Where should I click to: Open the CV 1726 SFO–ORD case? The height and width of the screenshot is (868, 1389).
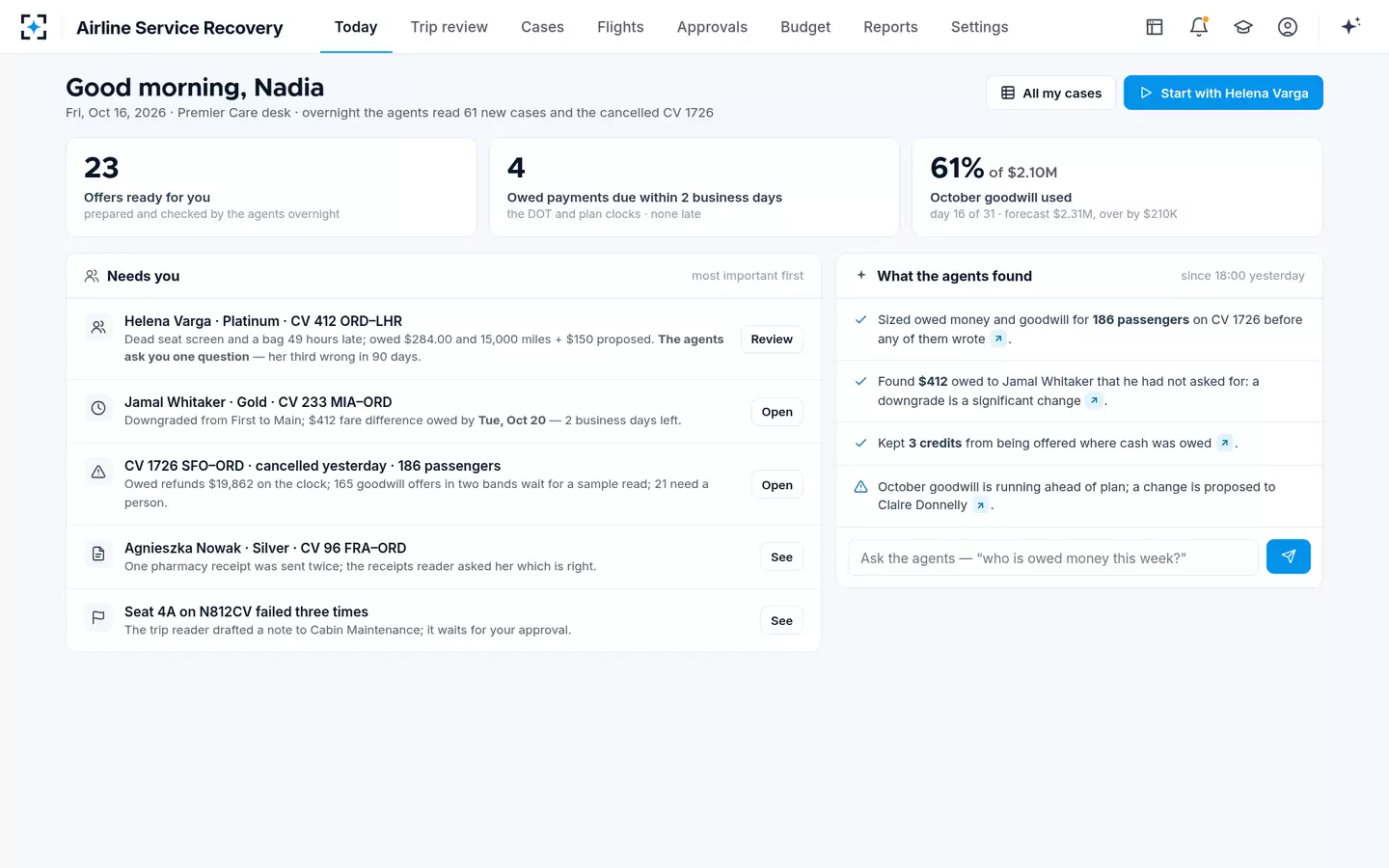776,485
